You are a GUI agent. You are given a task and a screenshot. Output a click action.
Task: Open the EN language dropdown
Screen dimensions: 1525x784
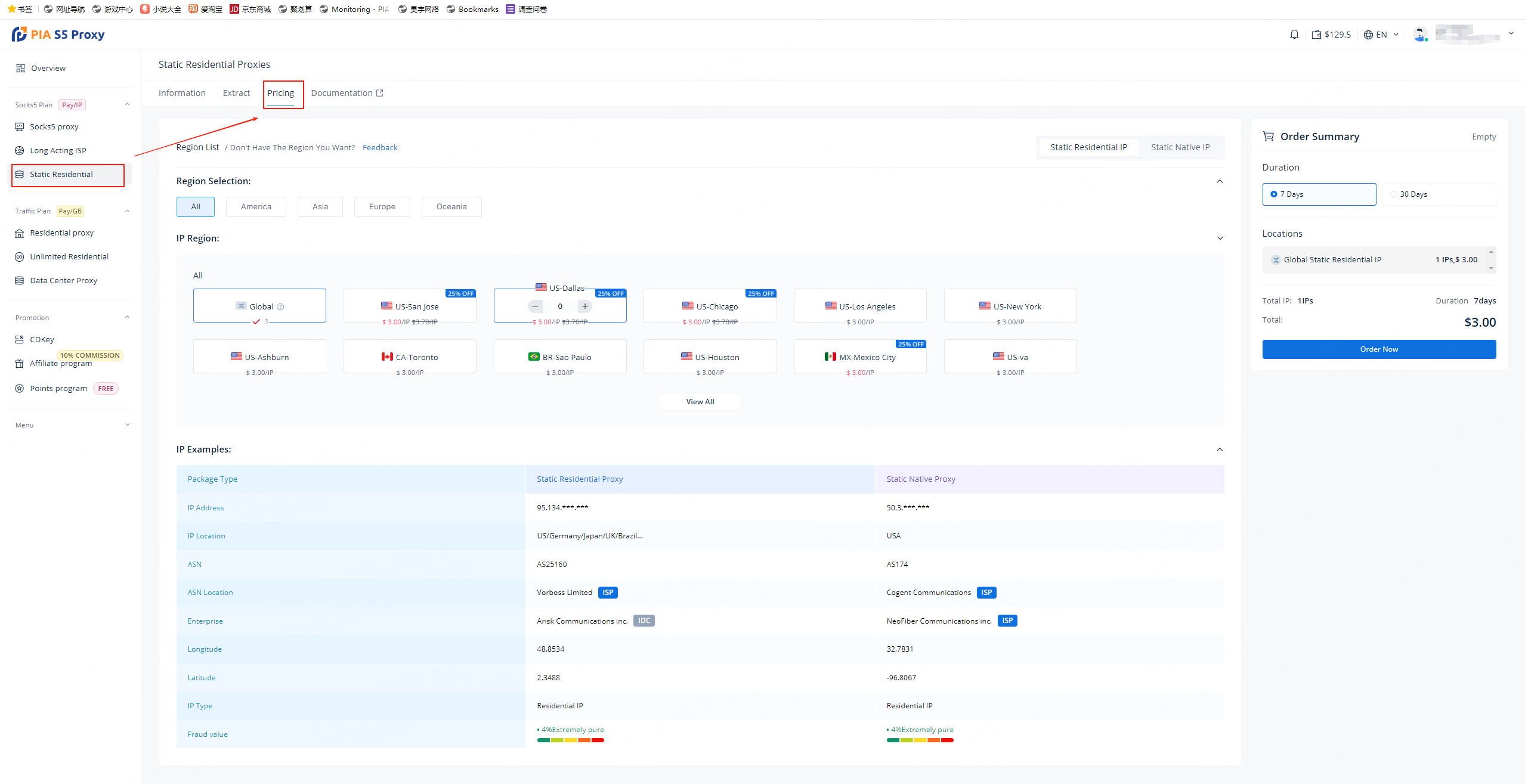(1381, 35)
